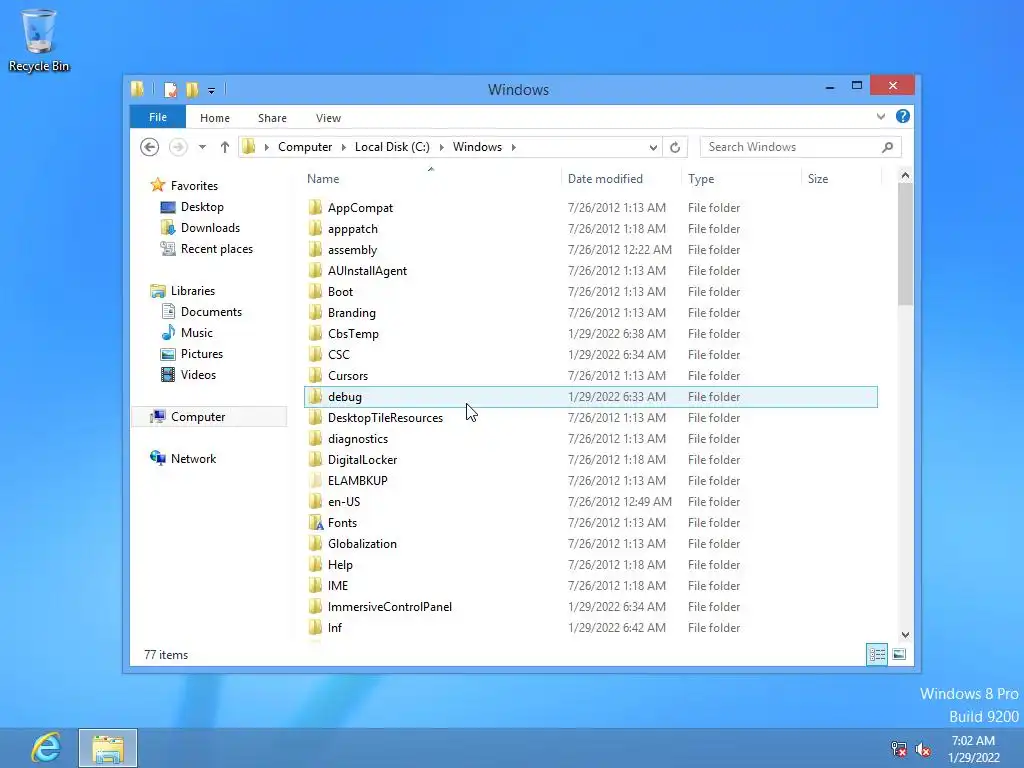This screenshot has width=1024, height=768.
Task: Click the search magnifier icon
Action: coord(888,147)
